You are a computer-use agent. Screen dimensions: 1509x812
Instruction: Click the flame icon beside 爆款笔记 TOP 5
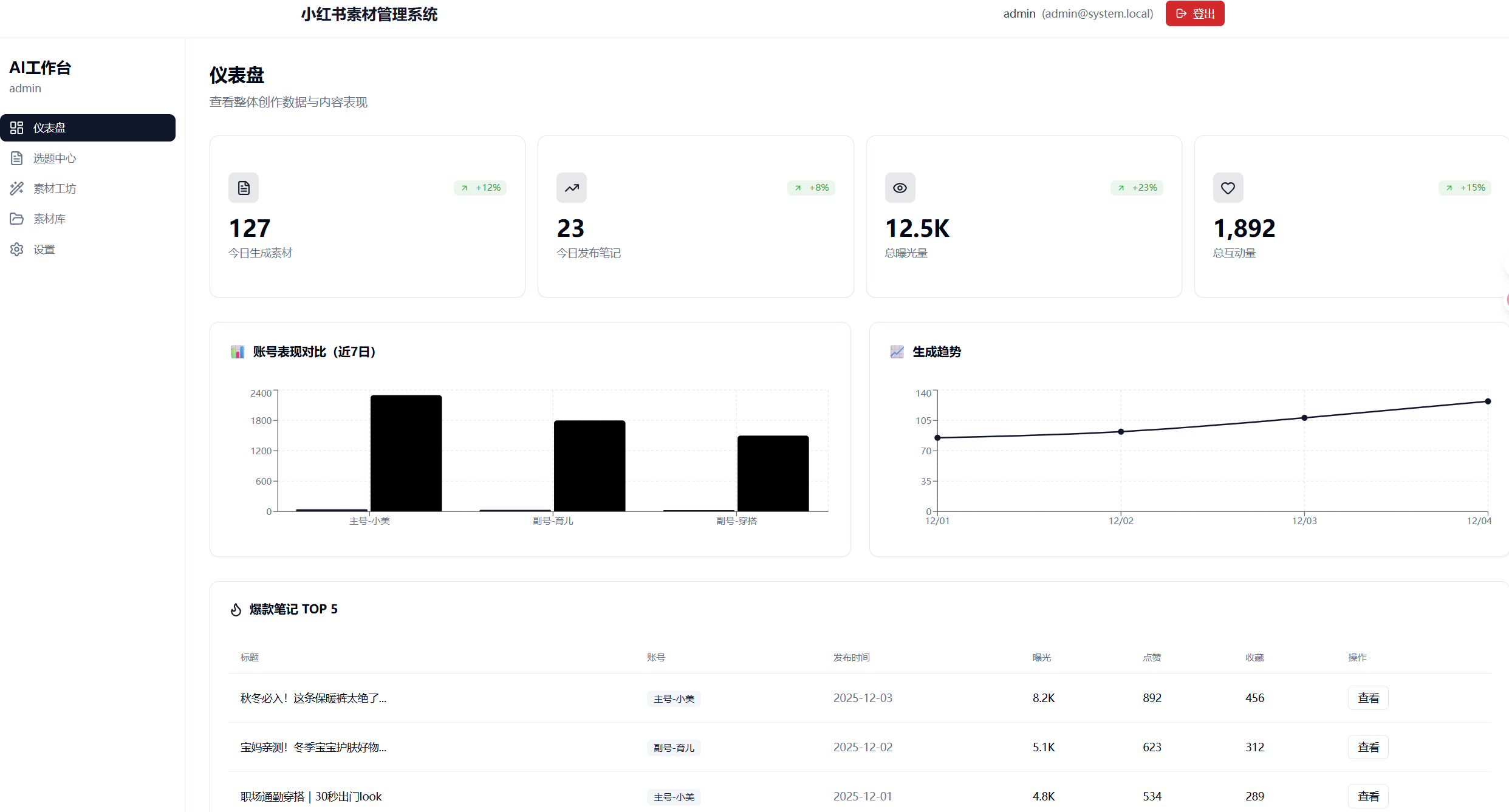click(236, 609)
